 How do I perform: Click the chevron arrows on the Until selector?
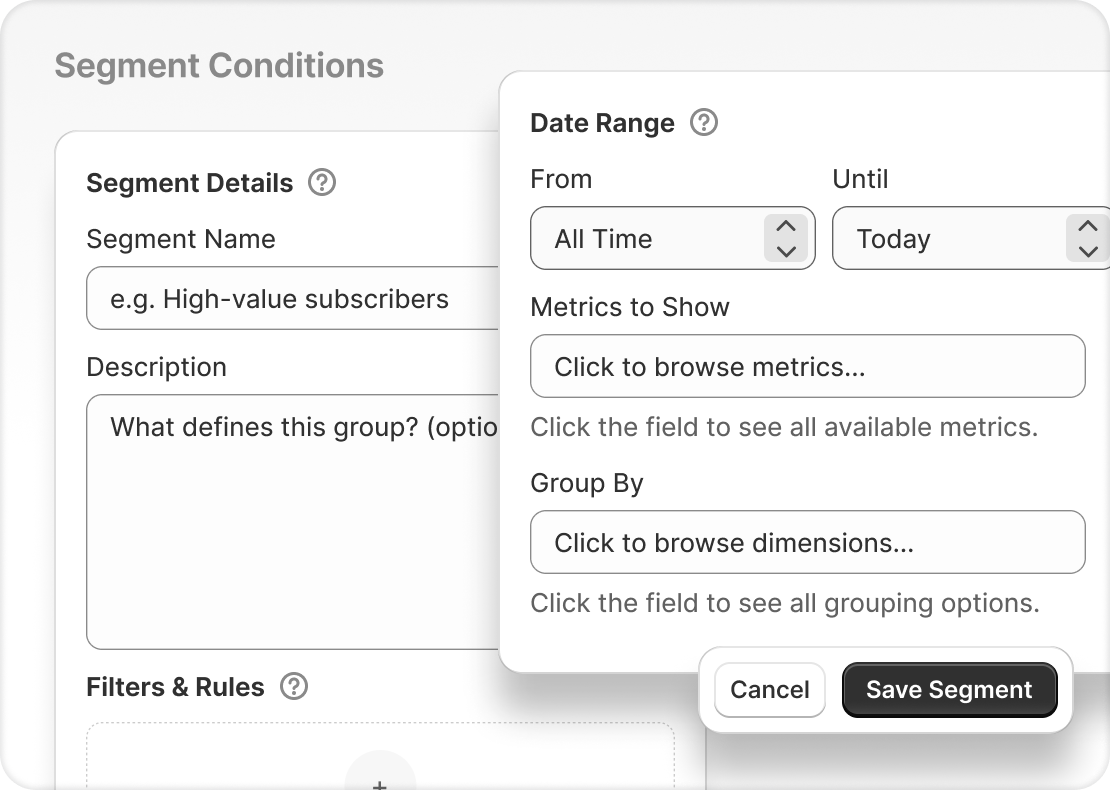(1087, 239)
